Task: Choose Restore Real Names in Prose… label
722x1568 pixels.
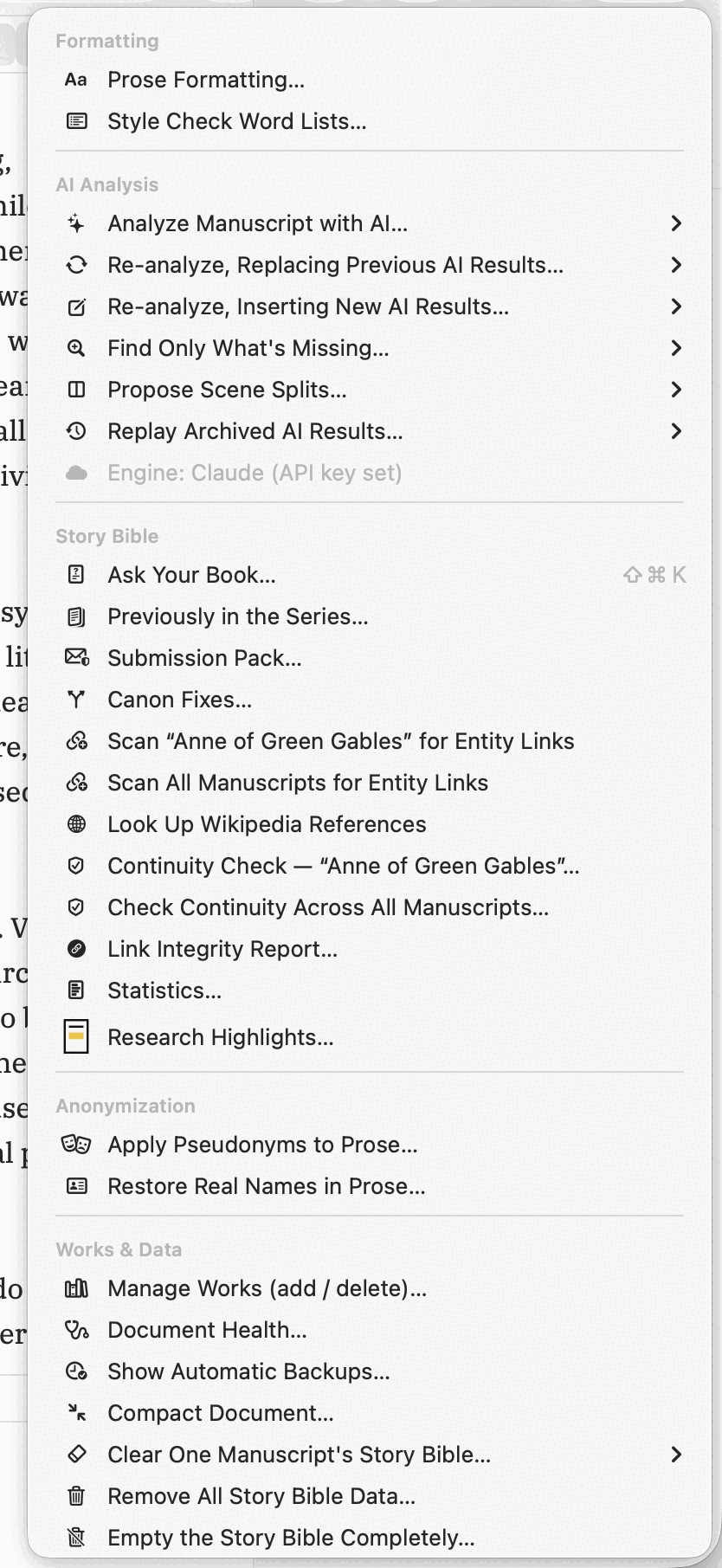Action: point(267,1186)
